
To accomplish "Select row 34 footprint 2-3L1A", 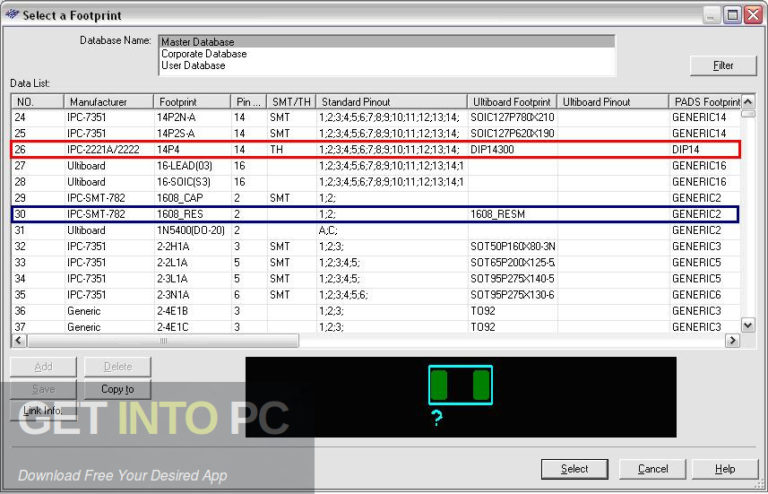I will [376, 279].
